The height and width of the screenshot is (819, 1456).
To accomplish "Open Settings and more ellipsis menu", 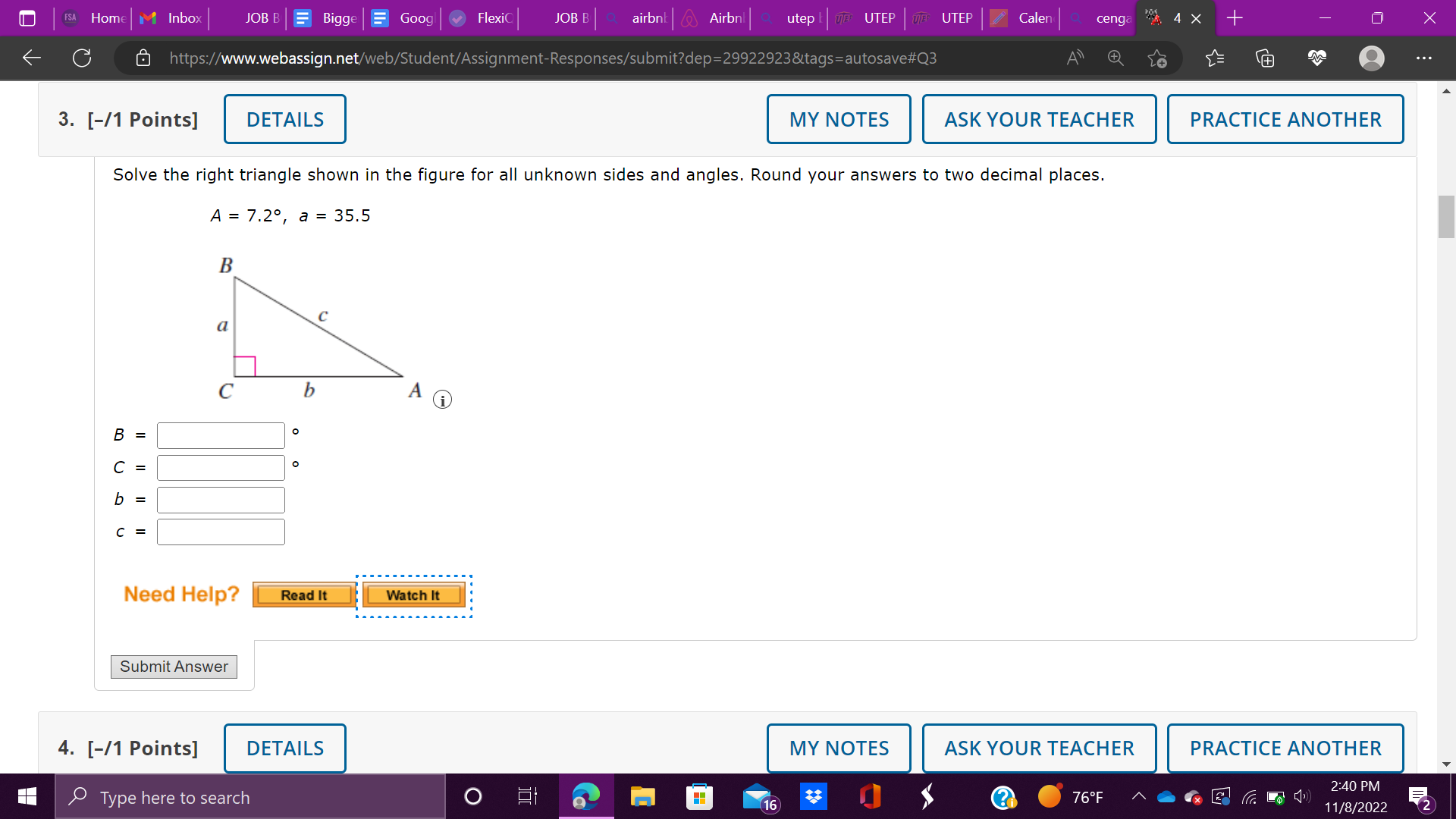I will 1423,58.
